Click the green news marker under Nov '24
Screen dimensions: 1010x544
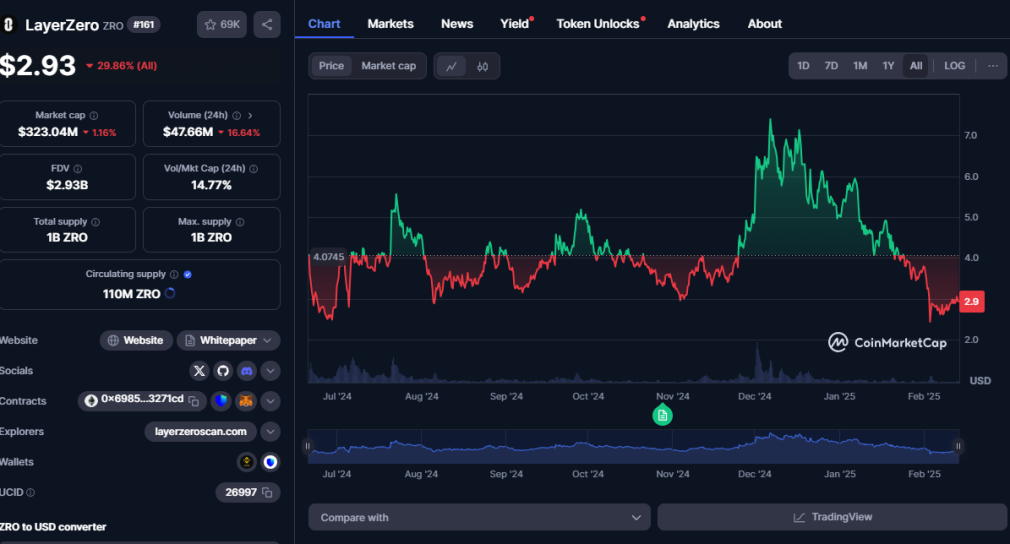click(662, 415)
